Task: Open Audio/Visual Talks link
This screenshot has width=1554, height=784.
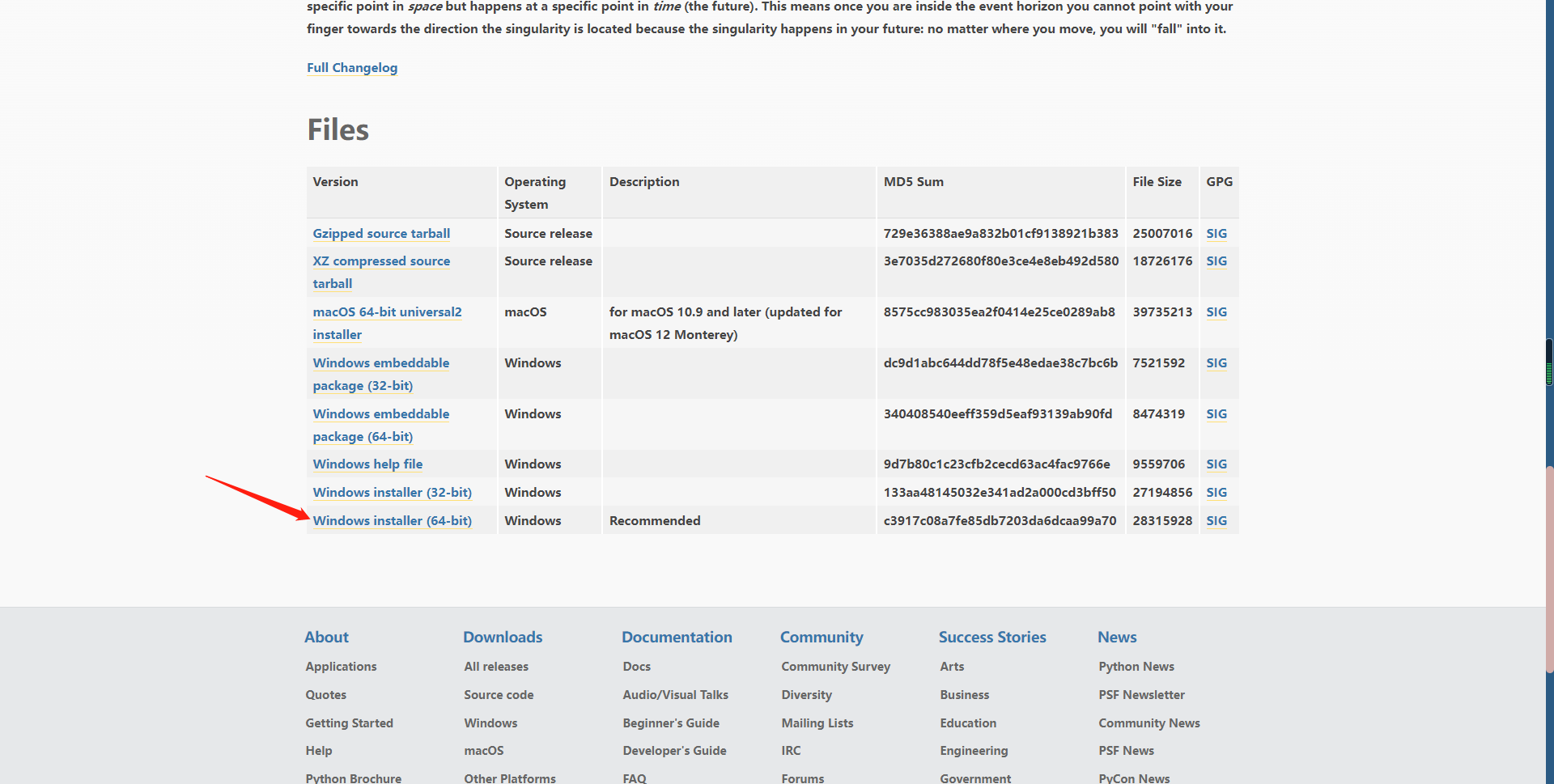Action: 675,695
